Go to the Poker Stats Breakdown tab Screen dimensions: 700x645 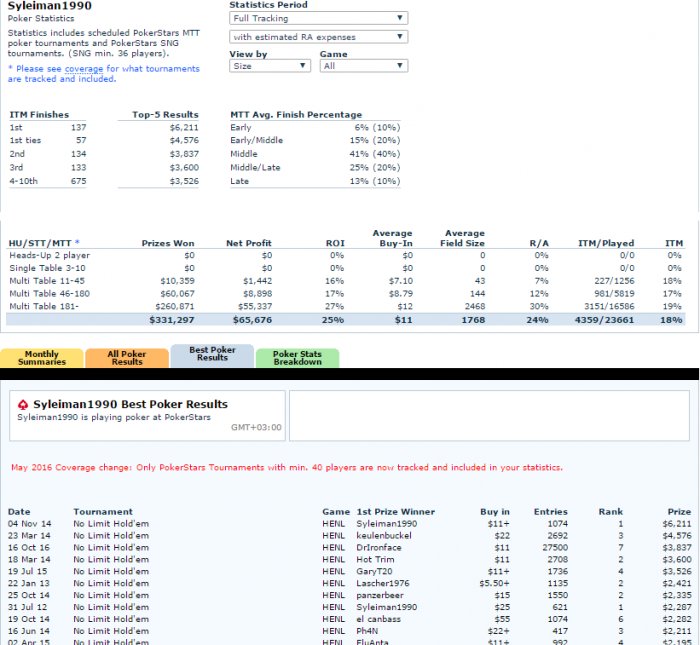(x=298, y=358)
